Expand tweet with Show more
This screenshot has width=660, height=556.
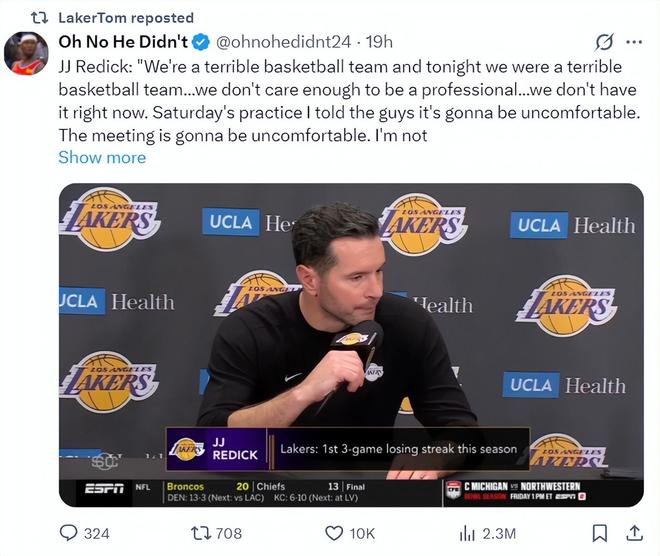[x=102, y=157]
